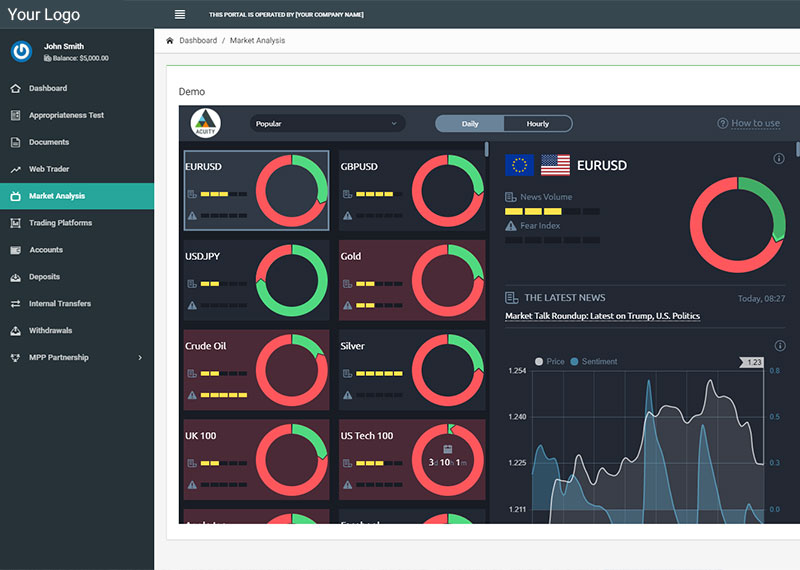Click the info icon beside EURUSD header
This screenshot has width=800, height=570.
pyautogui.click(x=779, y=159)
